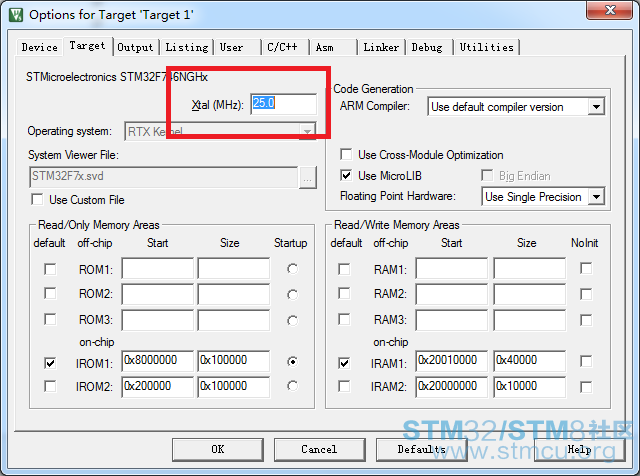
Task: Click the Cancel button
Action: pyautogui.click(x=320, y=449)
